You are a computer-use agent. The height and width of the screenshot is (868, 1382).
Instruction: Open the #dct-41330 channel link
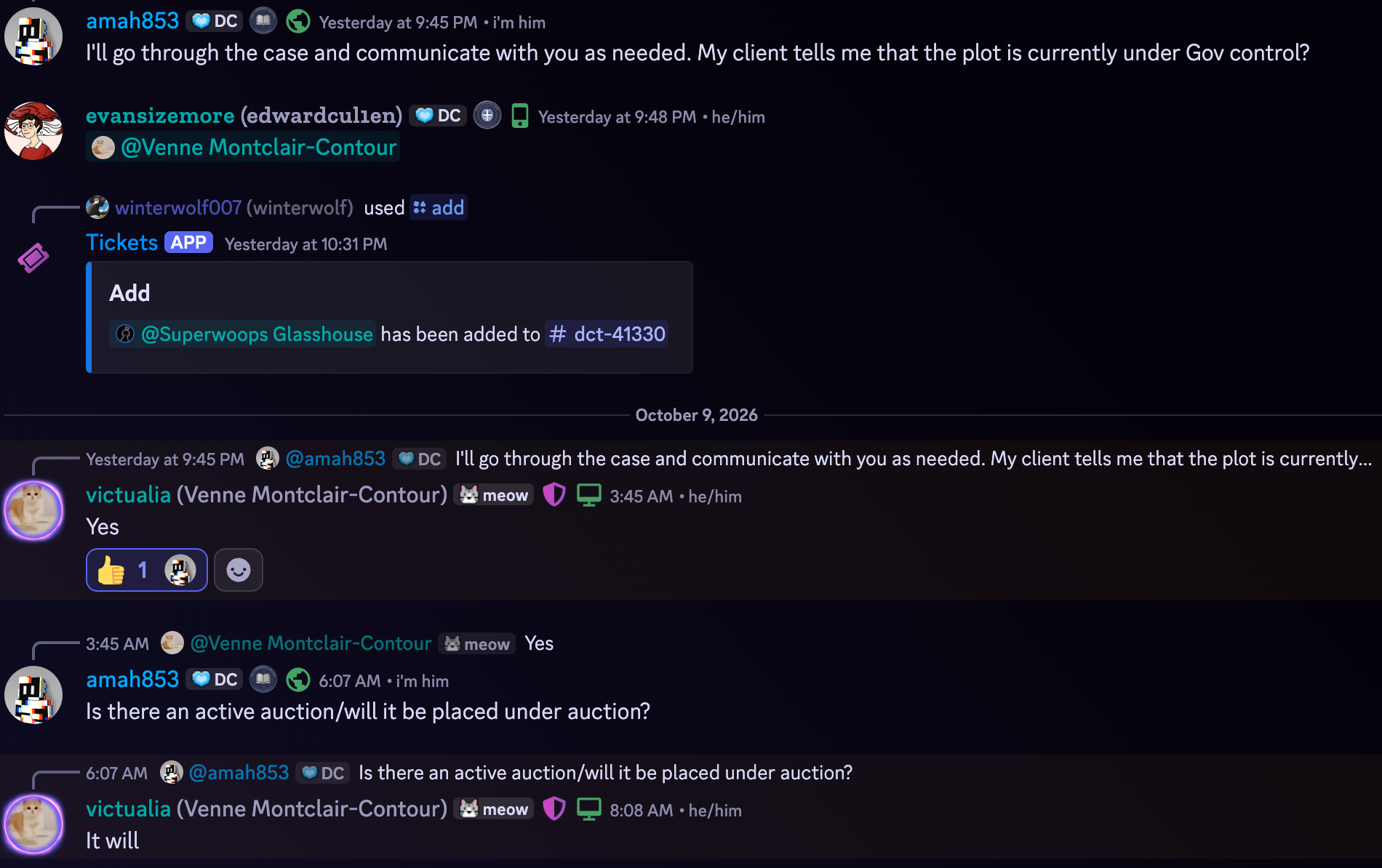pos(607,334)
